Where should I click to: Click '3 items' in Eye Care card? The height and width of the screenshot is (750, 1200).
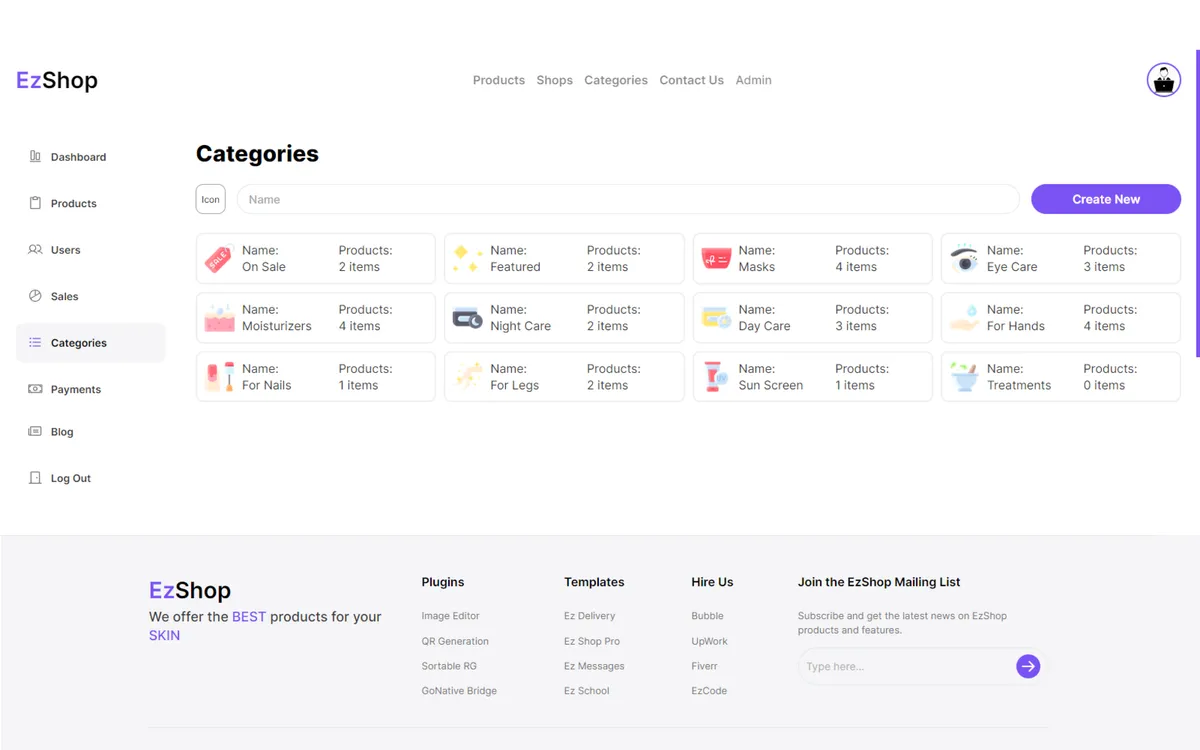1104,267
